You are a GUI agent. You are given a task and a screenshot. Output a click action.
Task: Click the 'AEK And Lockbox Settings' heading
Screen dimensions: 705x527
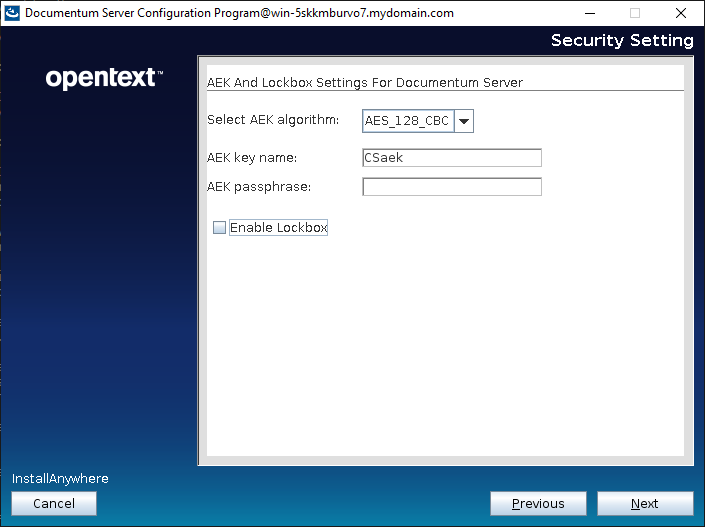click(364, 82)
